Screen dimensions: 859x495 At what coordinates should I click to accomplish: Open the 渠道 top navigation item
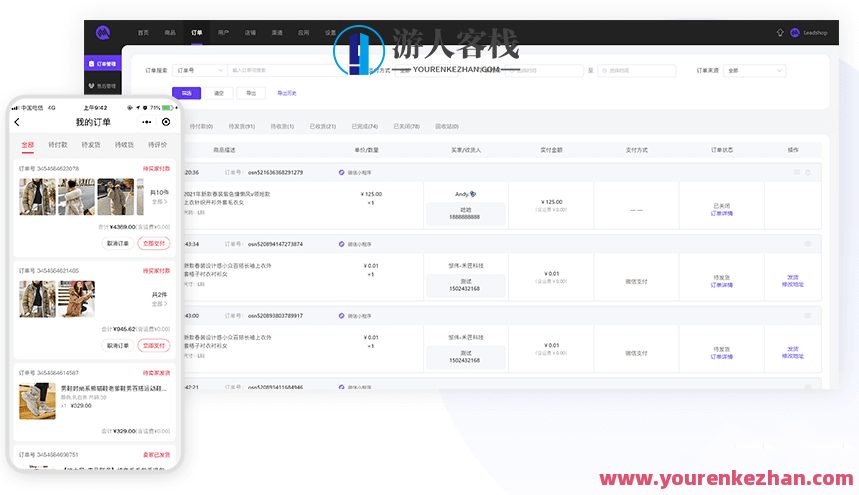pos(277,33)
